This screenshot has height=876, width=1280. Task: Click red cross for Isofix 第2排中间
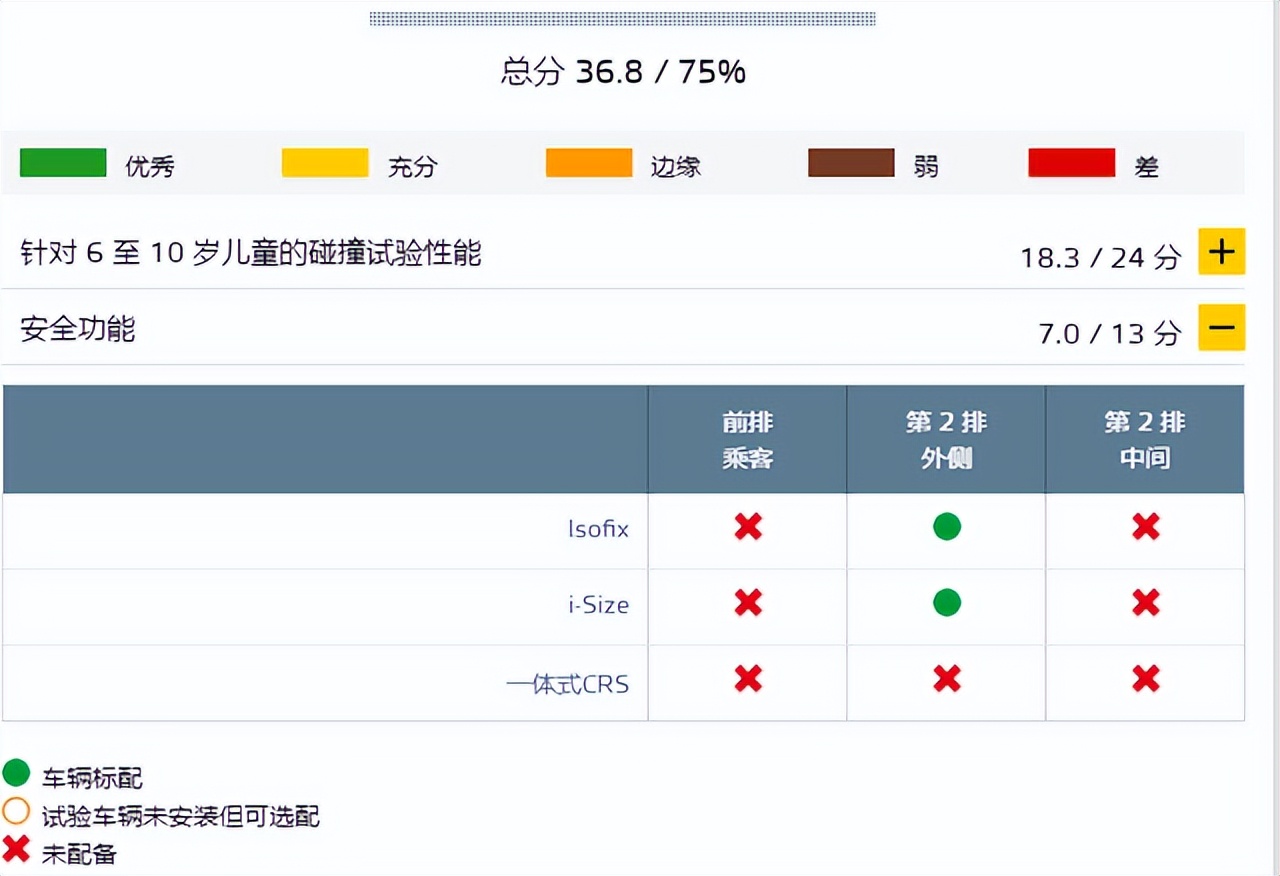pos(1145,527)
